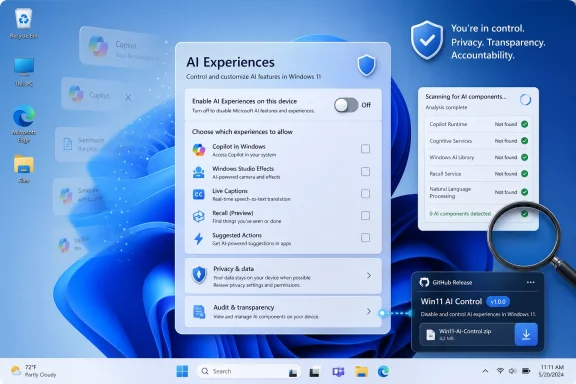Click the Privacy & data shield icon
This screenshot has width=576, height=384.
tap(199, 275)
